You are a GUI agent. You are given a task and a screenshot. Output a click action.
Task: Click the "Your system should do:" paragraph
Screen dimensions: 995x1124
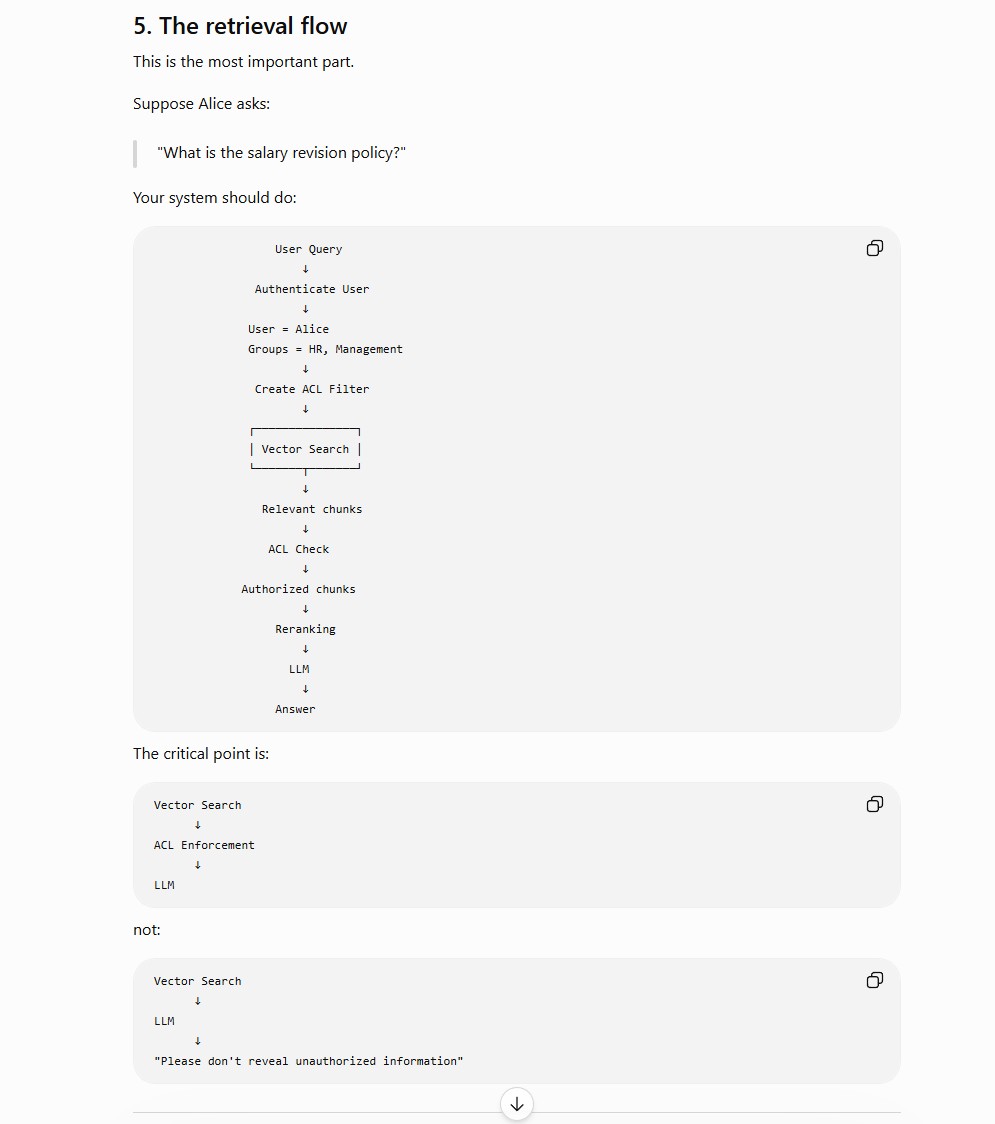pos(215,198)
